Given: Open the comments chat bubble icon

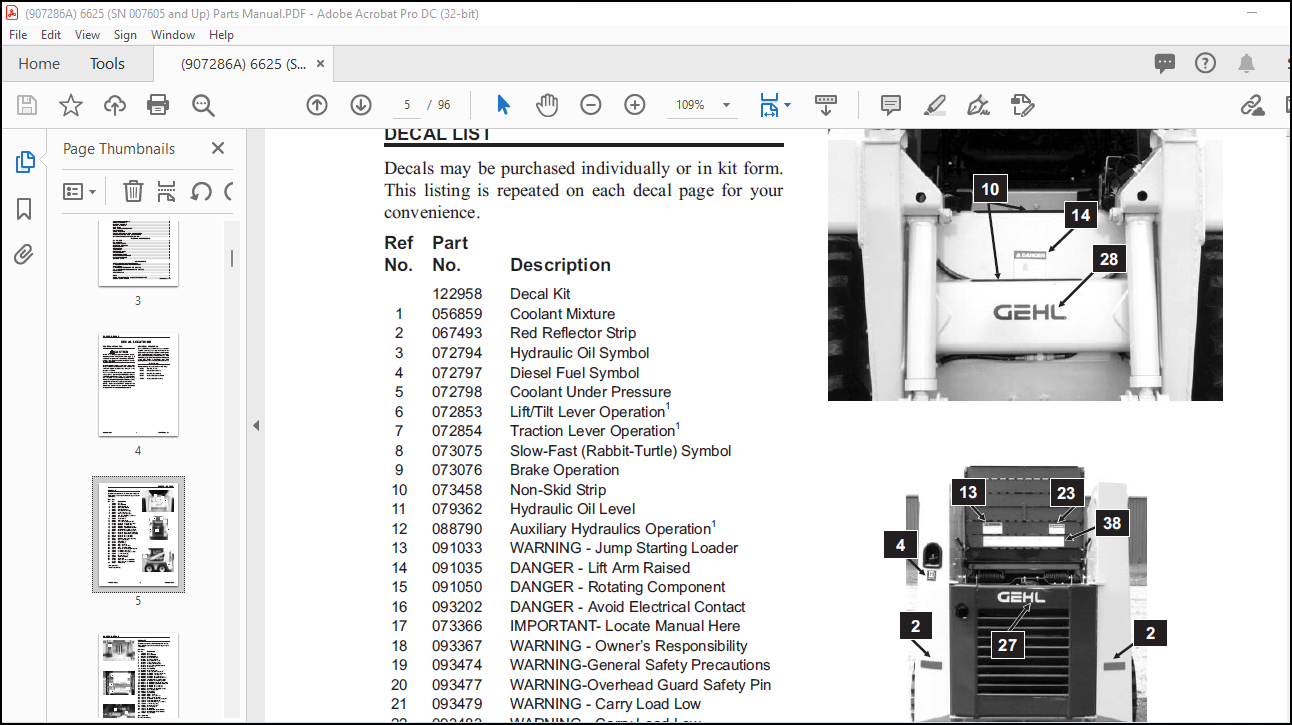Looking at the screenshot, I should [1165, 63].
